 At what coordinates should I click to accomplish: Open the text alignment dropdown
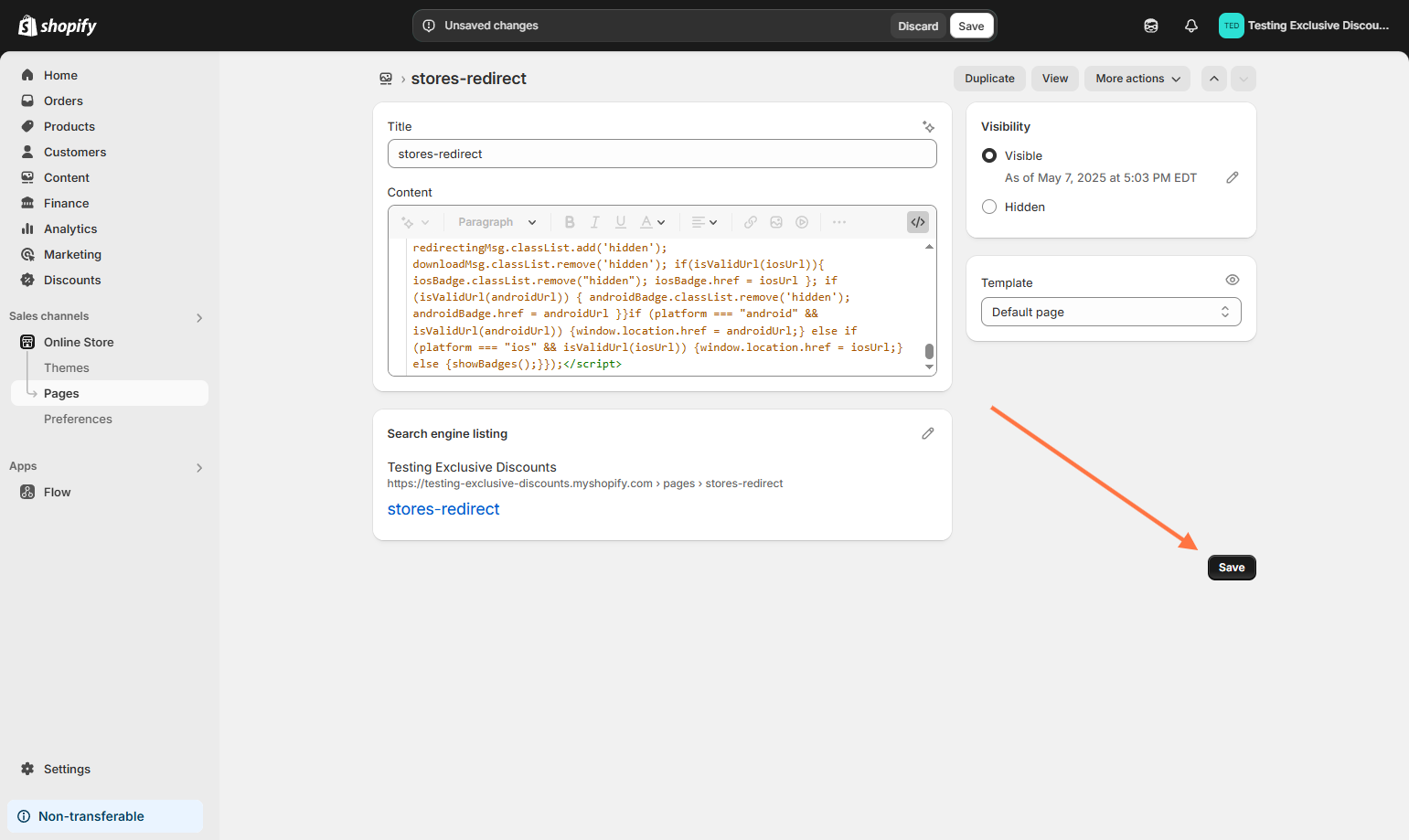(704, 222)
